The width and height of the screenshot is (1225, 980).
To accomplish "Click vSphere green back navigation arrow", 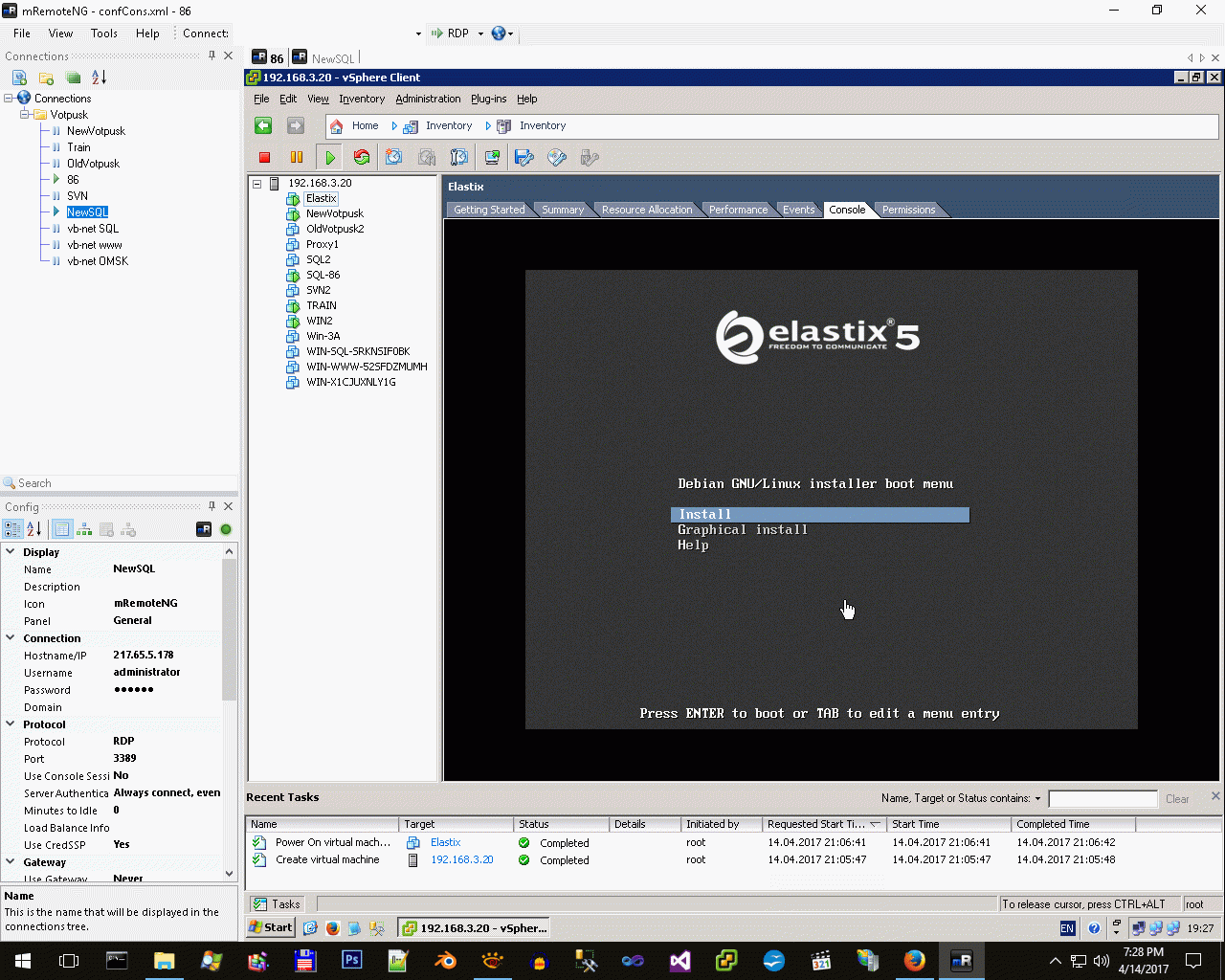I will click(x=263, y=125).
